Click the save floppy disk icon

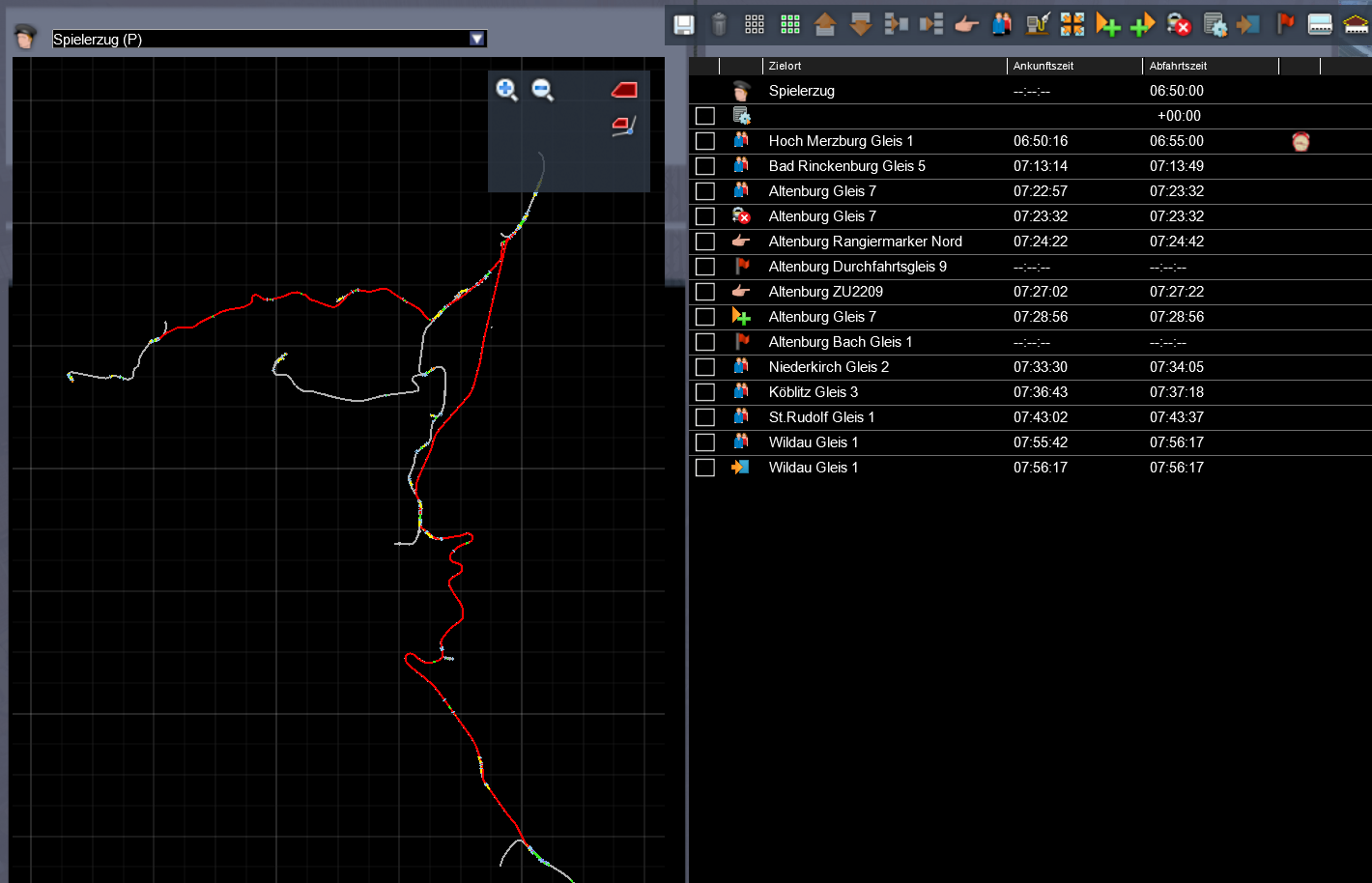point(684,25)
